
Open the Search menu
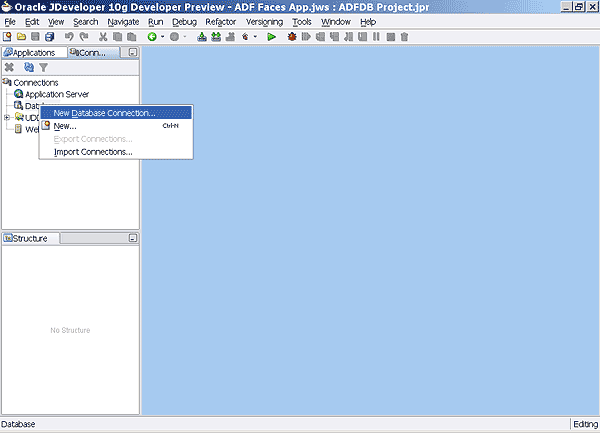86,22
